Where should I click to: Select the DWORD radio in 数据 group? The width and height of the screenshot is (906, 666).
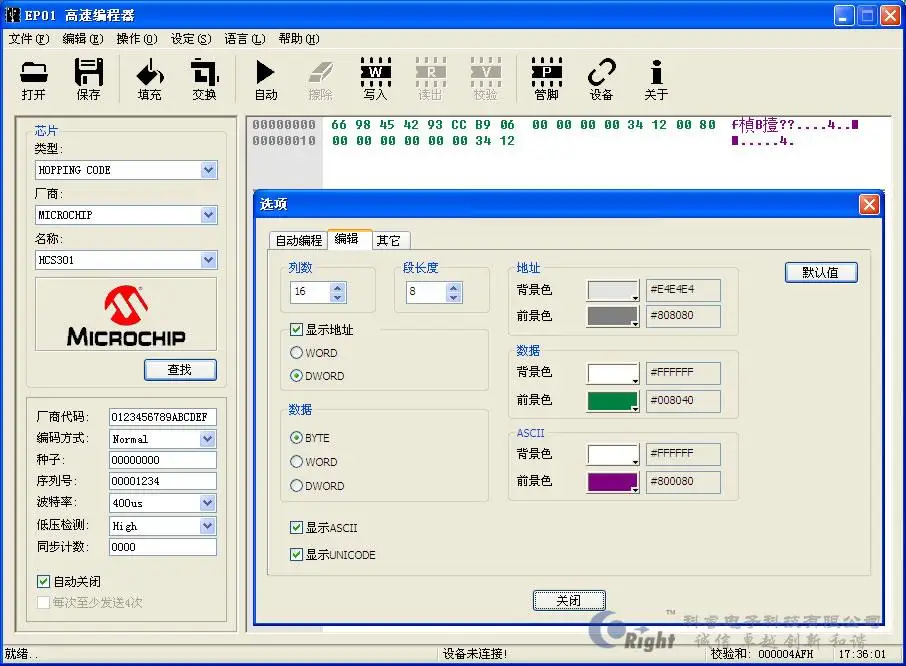pos(296,486)
